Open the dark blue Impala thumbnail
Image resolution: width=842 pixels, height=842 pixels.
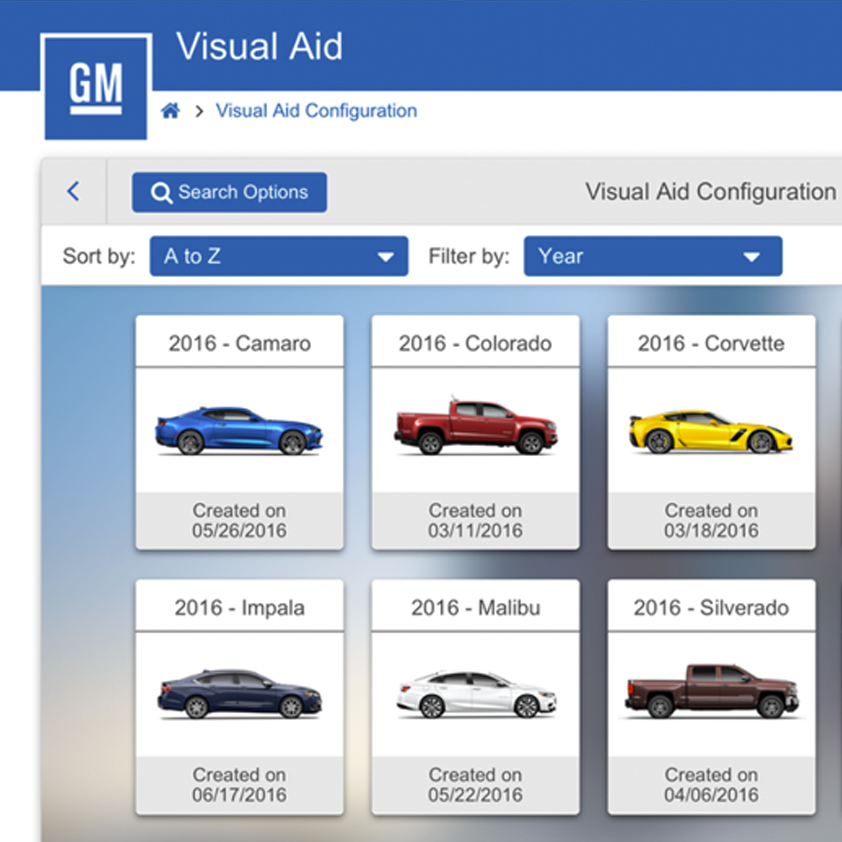pyautogui.click(x=239, y=694)
